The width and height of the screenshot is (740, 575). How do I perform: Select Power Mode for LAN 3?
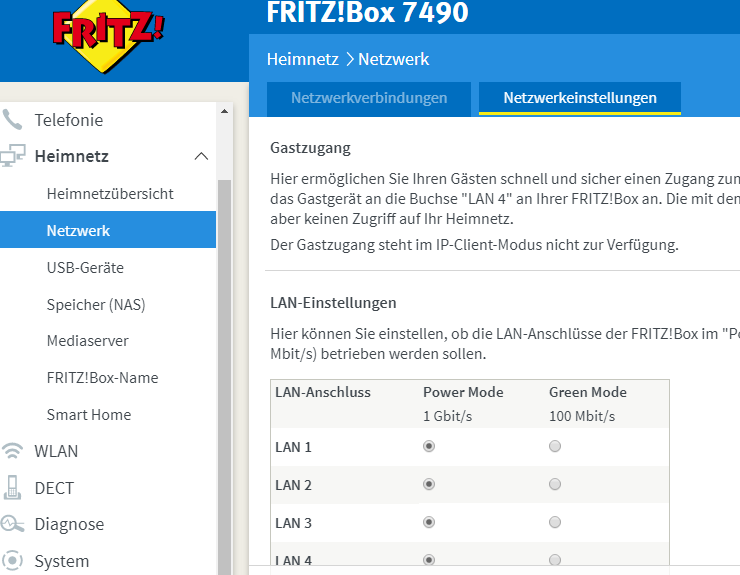pos(429,522)
